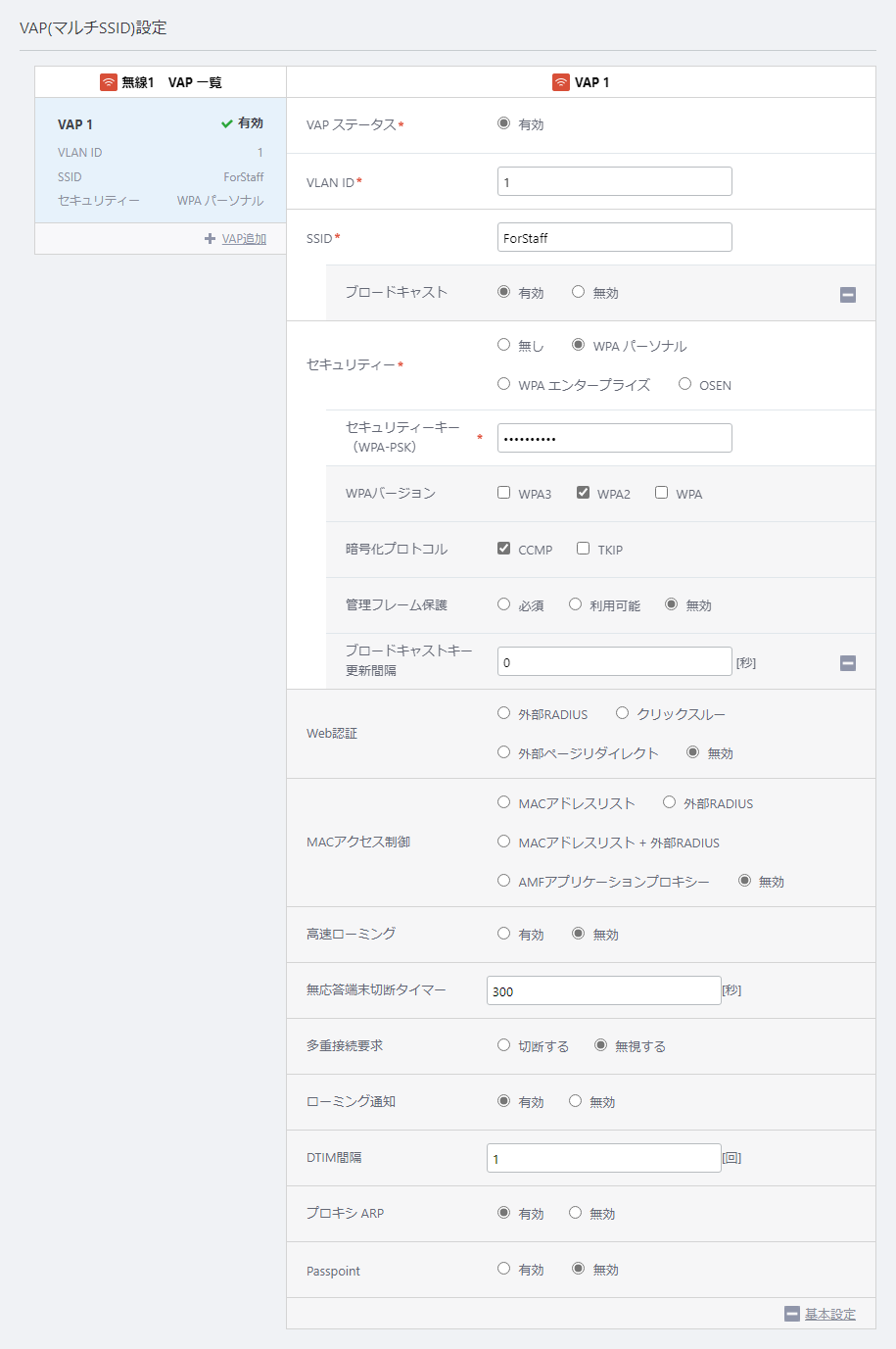Screen dimensions: 896x1349
Task: Click the SSID field containing ForStaff
Action: pyautogui.click(x=615, y=237)
